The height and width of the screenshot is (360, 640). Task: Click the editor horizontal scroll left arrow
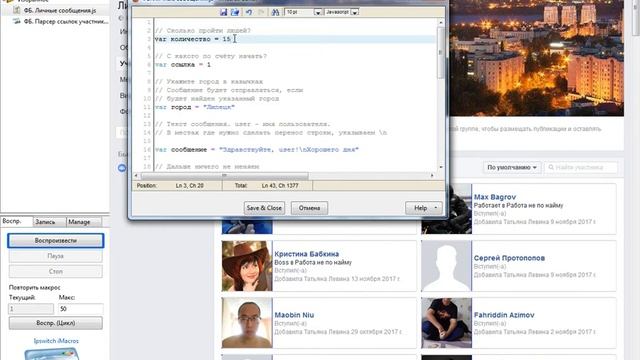(x=136, y=176)
